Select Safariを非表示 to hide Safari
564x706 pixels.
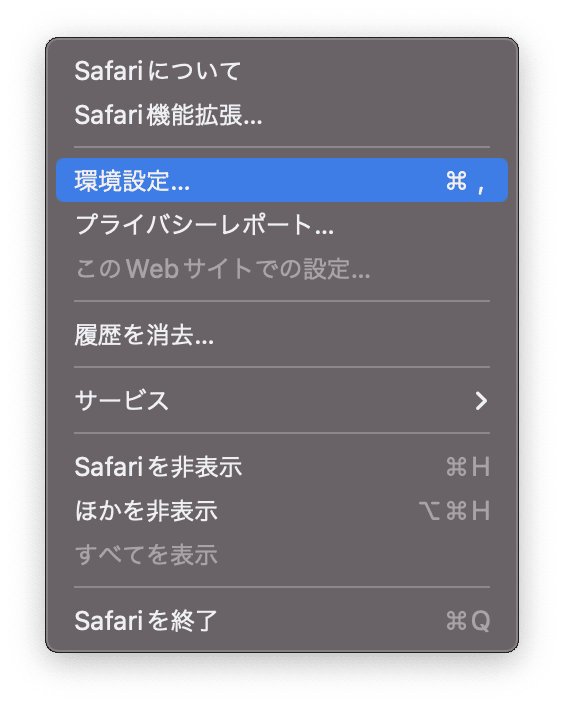pos(282,466)
